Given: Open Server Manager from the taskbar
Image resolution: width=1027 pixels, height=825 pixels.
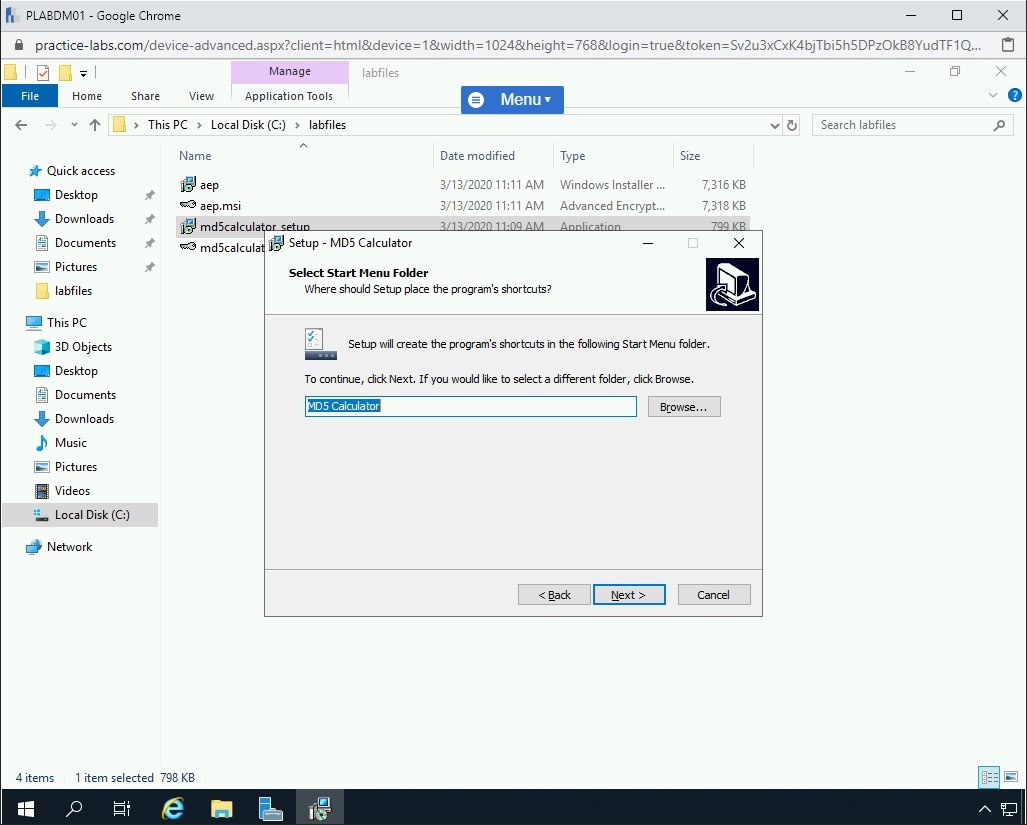Looking at the screenshot, I should point(270,808).
